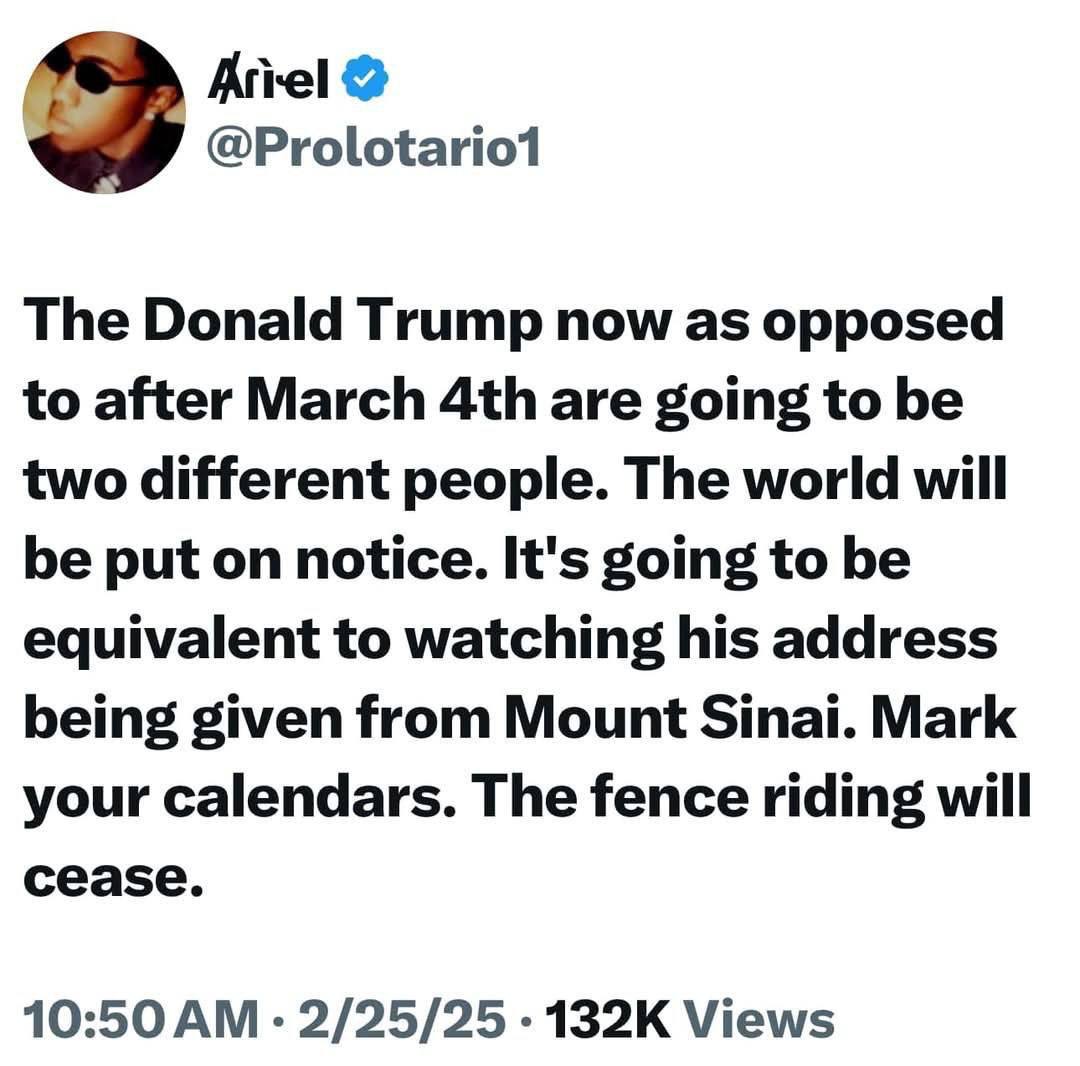Image resolution: width=1080 pixels, height=1066 pixels.
Task: Open the @Prolotario1 handle link
Action: pyautogui.click(x=372, y=149)
